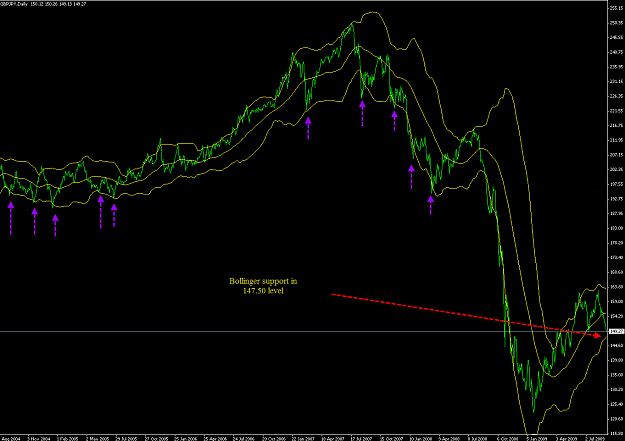Click the '10 Jan 2008' date label
625x441 pixels.
pyautogui.click(x=421, y=439)
